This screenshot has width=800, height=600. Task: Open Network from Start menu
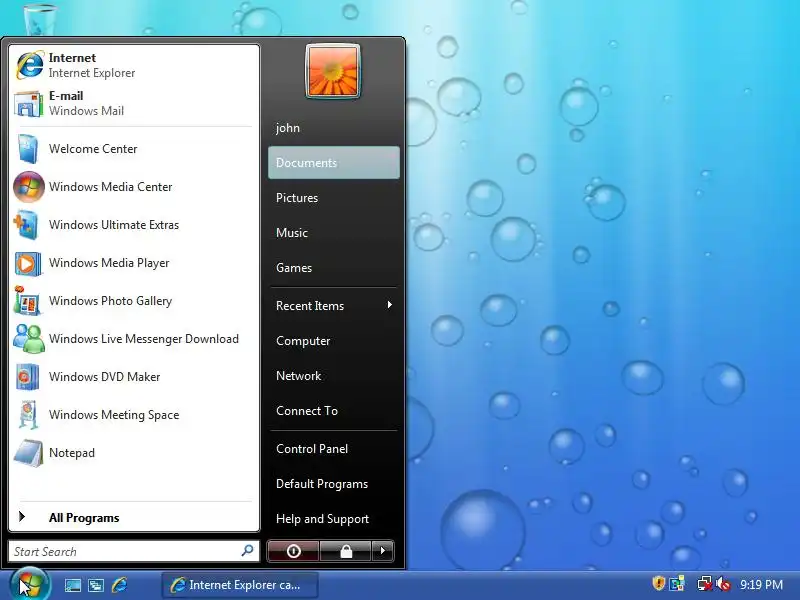coord(334,376)
